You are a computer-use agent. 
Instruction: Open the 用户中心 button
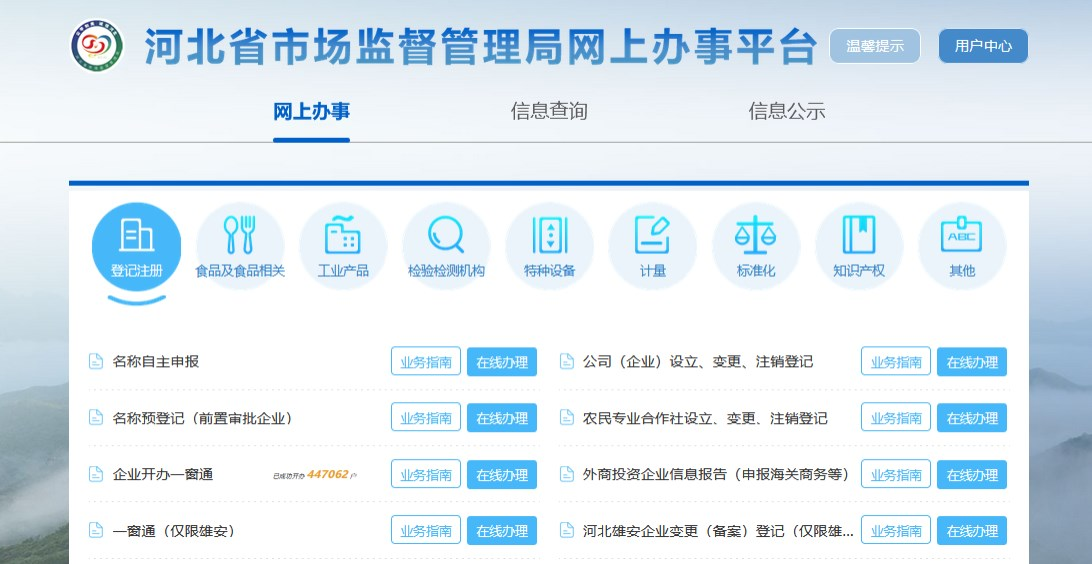point(982,46)
